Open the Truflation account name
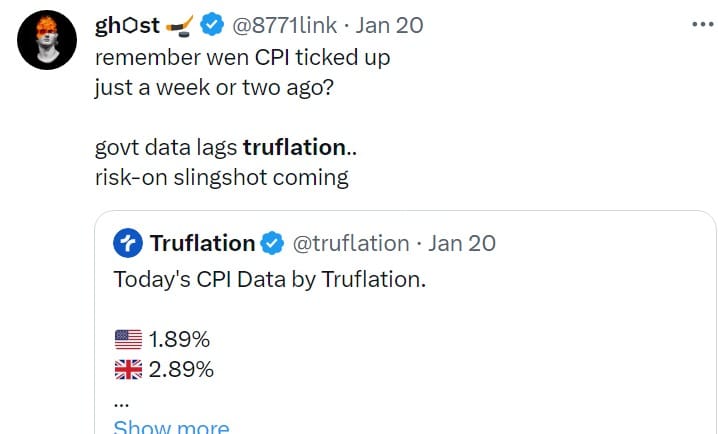This screenshot has width=718, height=434. [x=202, y=243]
